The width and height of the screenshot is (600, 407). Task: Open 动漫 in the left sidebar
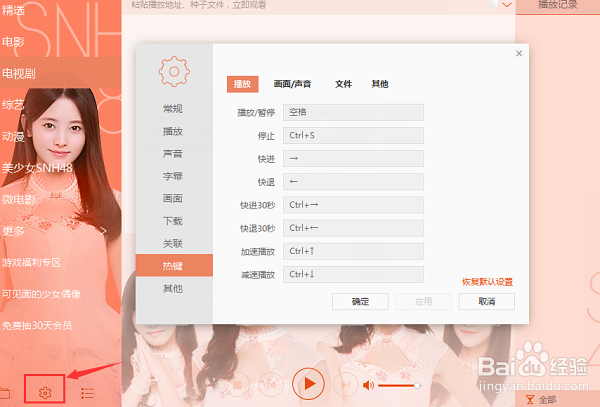coord(13,136)
